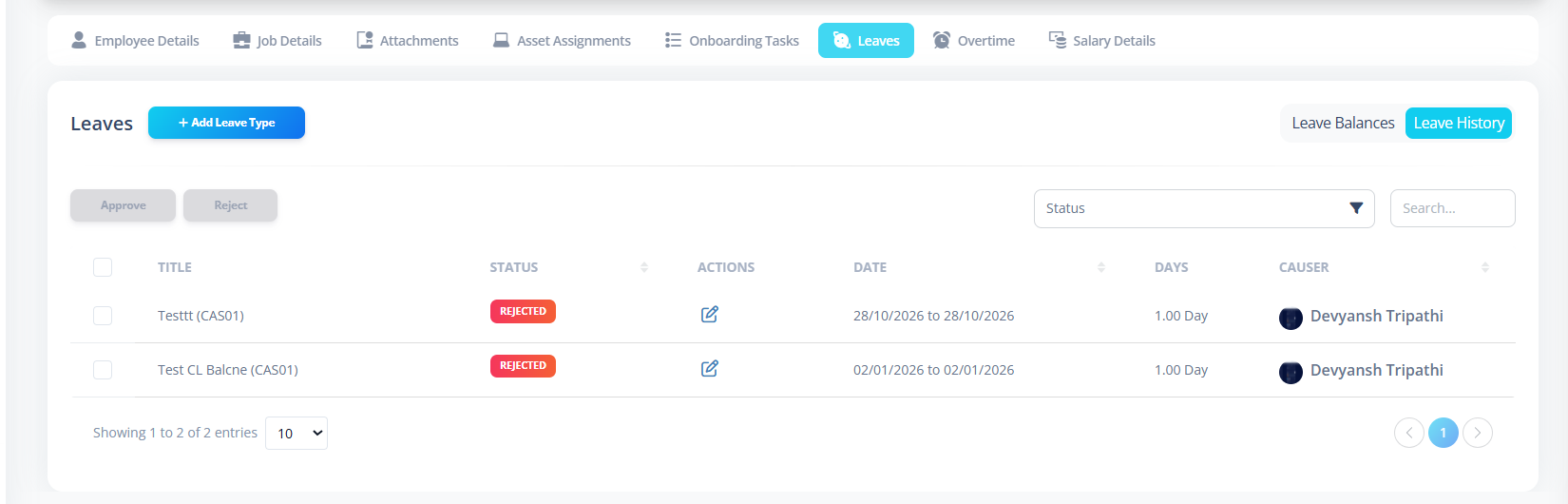Switch to Salary Details tab
This screenshot has height=504, width=1568.
pos(1102,41)
